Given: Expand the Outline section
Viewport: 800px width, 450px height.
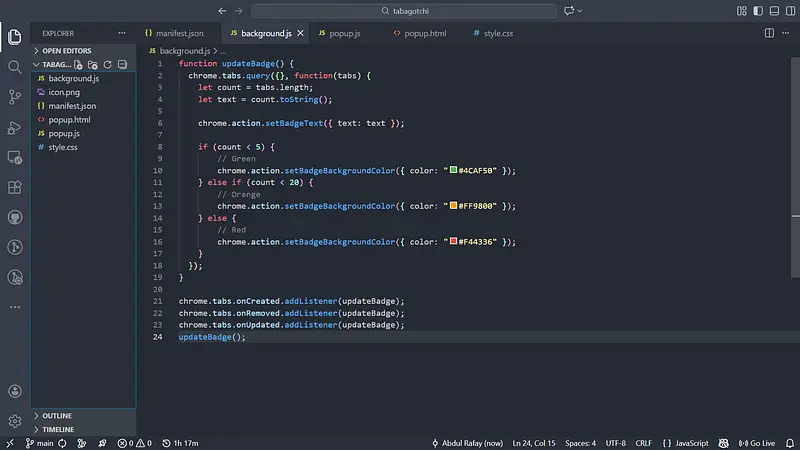Looking at the screenshot, I should 56,416.
